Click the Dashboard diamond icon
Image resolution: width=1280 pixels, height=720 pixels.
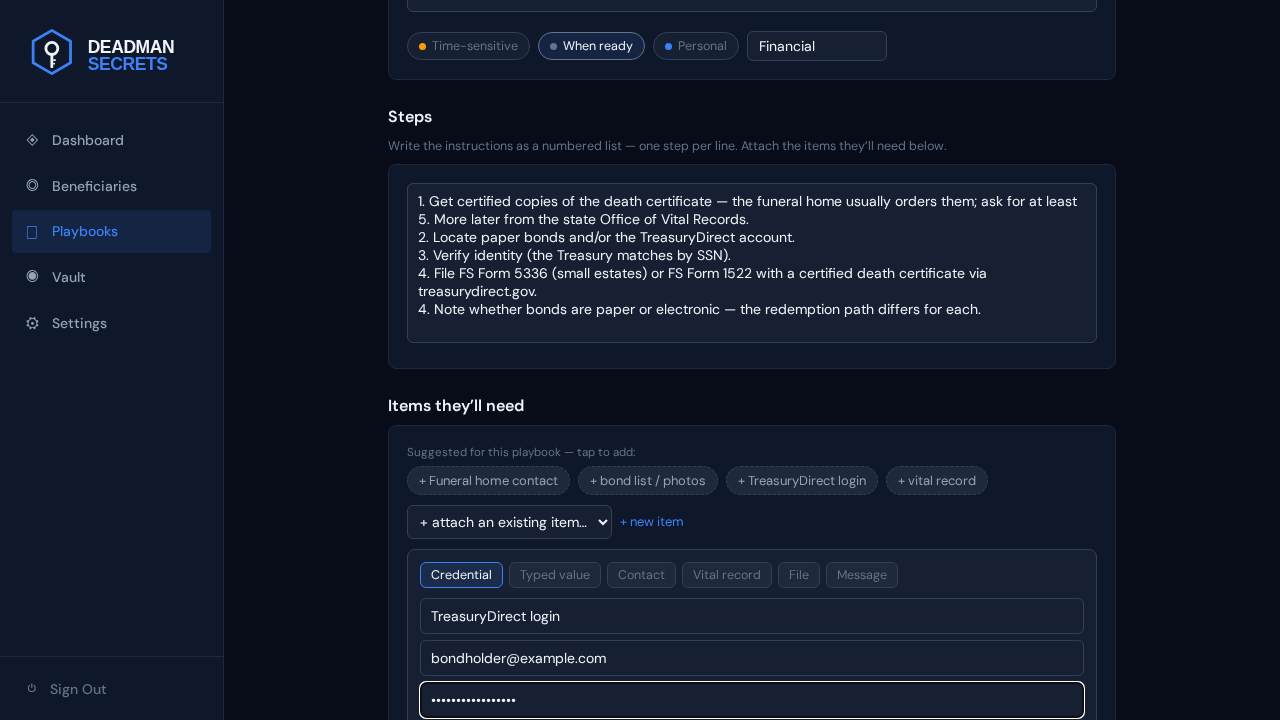pos(32,140)
